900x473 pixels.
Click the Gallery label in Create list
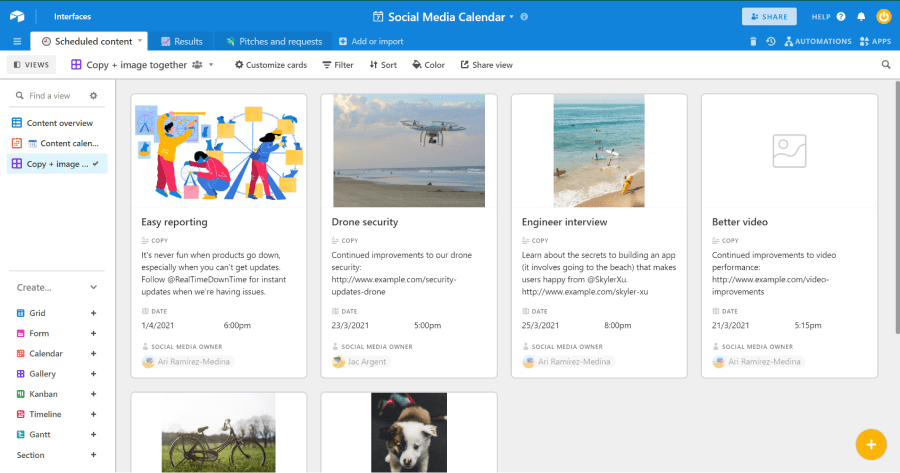[x=42, y=374]
